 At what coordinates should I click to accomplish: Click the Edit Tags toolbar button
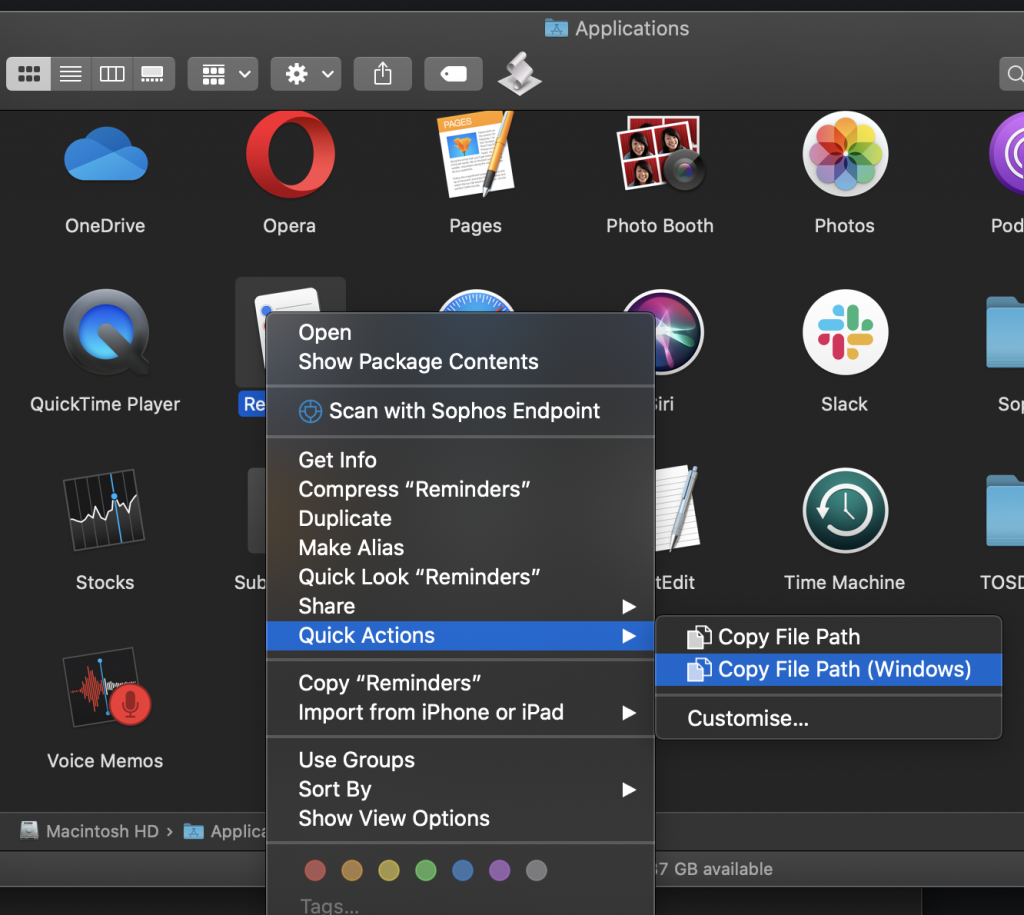point(453,74)
